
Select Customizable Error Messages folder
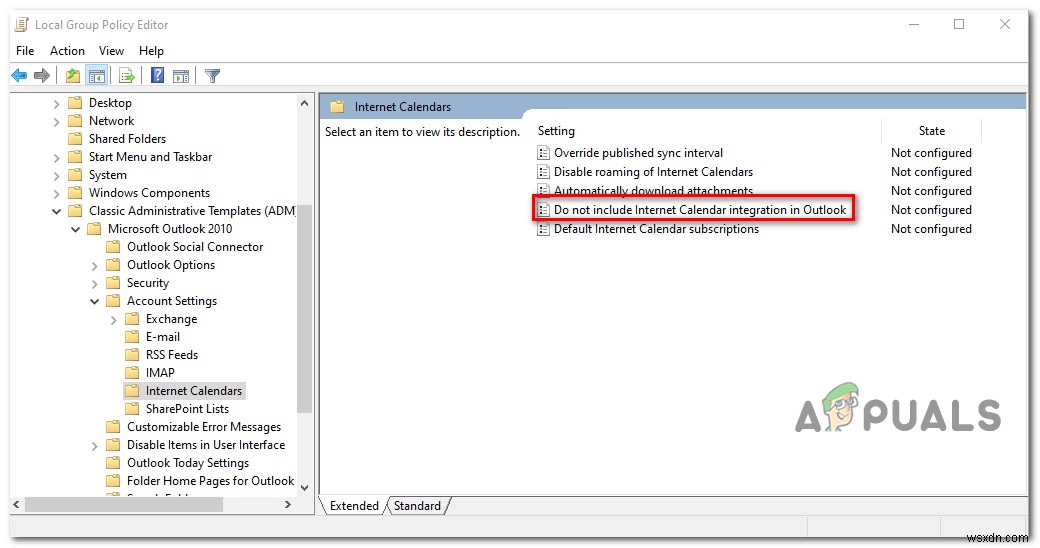tap(204, 427)
